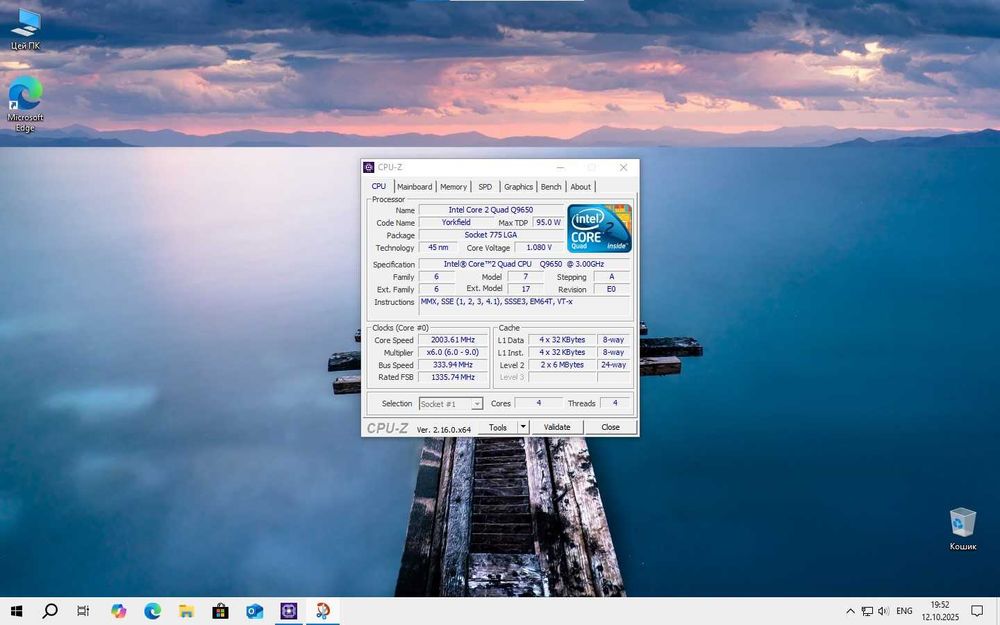The height and width of the screenshot is (625, 1000).
Task: Click the Technology value '45 nm'
Action: (x=438, y=247)
